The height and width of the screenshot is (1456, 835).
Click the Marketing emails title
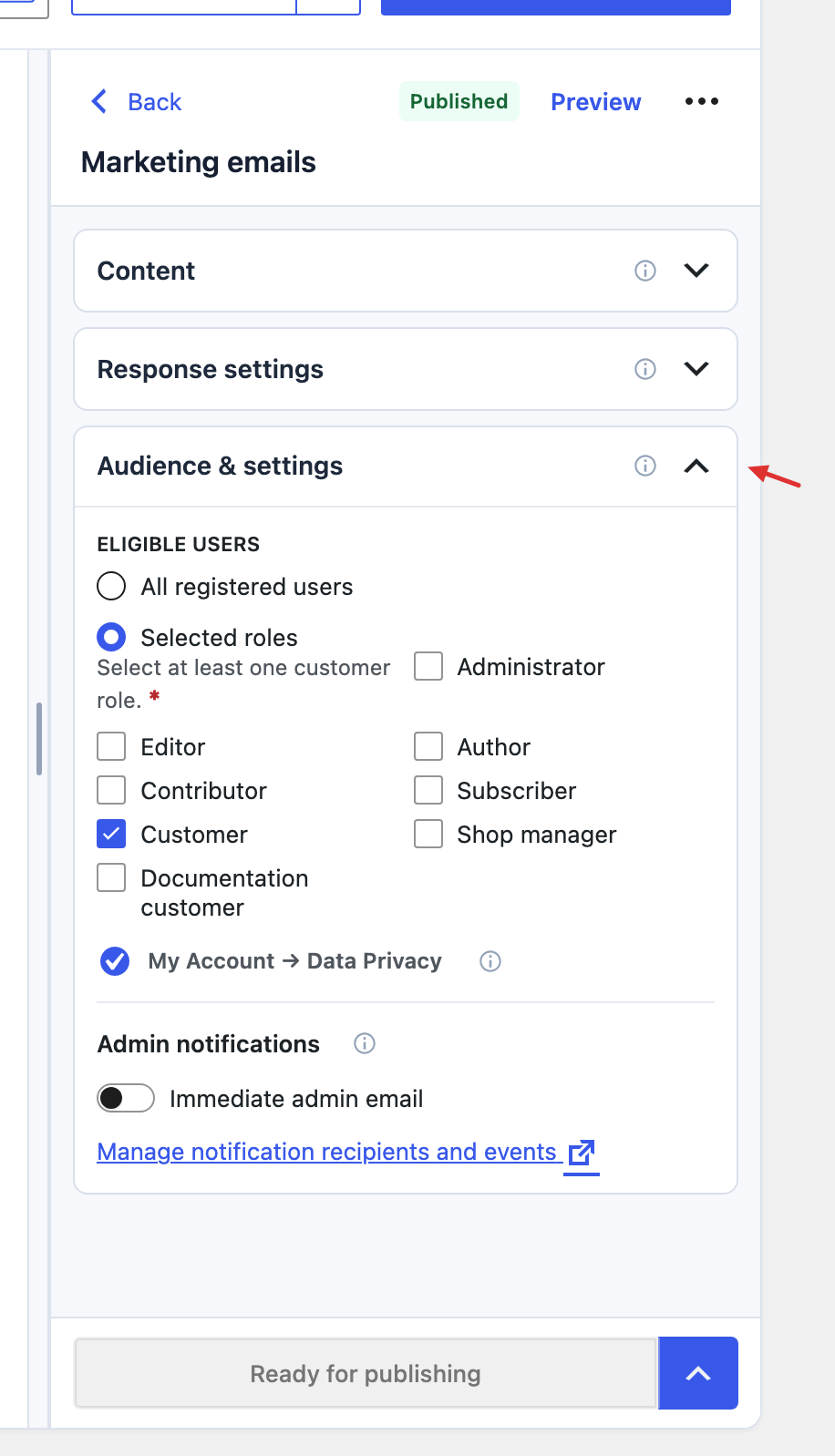point(199,162)
